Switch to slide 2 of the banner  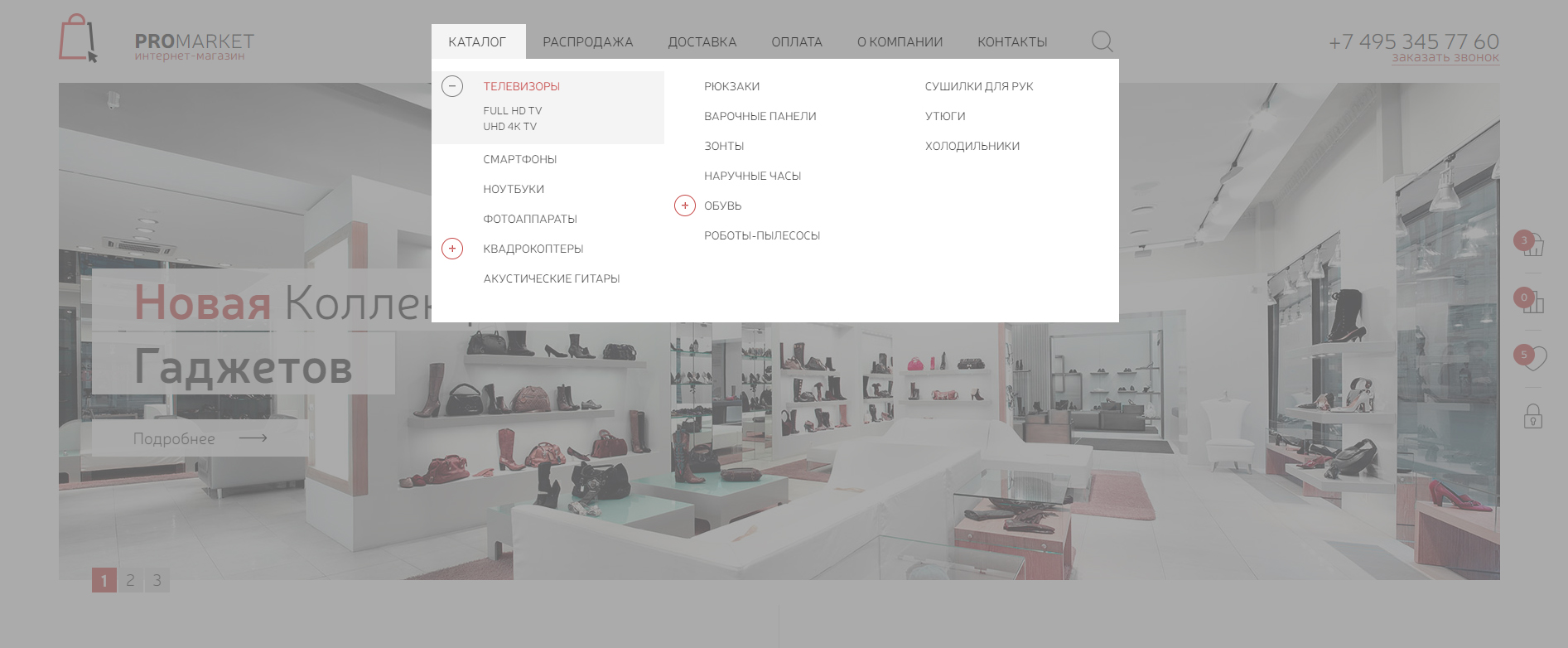(130, 580)
